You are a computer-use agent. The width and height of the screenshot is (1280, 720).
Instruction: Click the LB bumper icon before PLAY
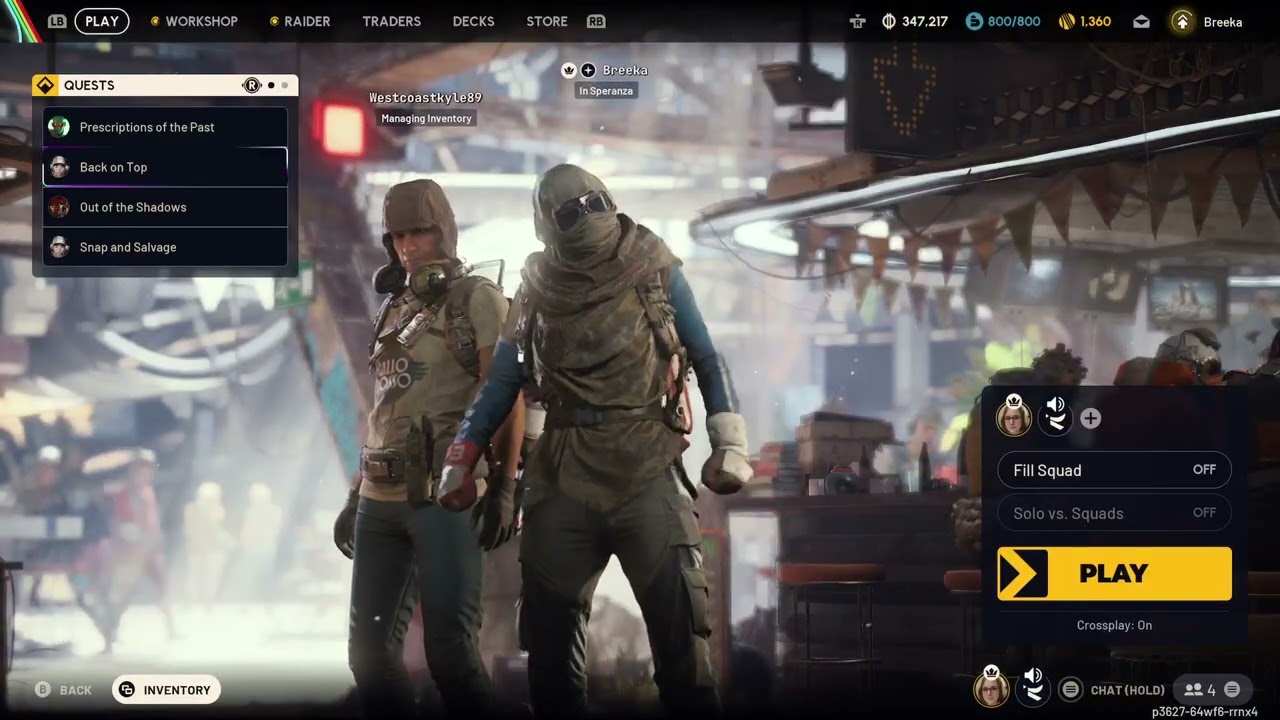point(57,21)
